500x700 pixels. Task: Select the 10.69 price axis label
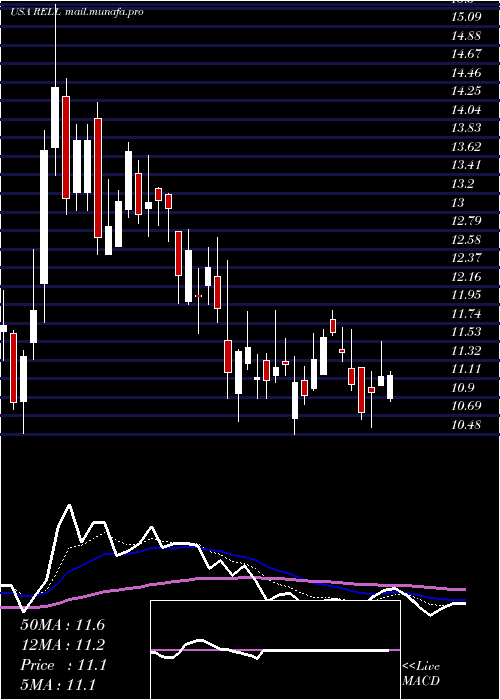click(467, 406)
